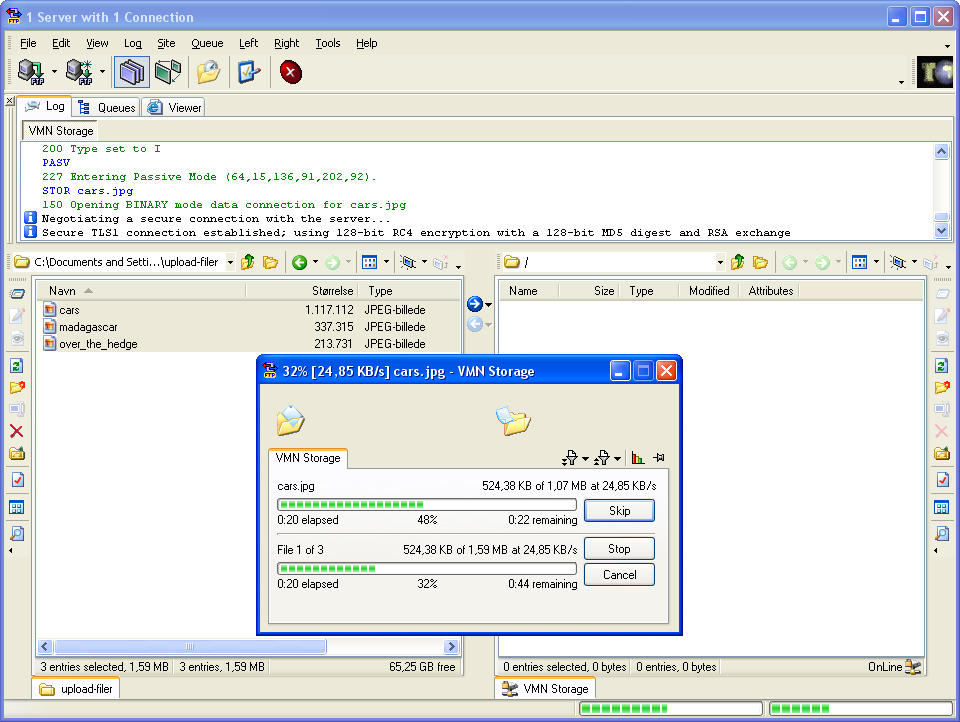This screenshot has height=722, width=960.
Task: Click the red X delete icon in left sidebar
Action: (x=16, y=431)
